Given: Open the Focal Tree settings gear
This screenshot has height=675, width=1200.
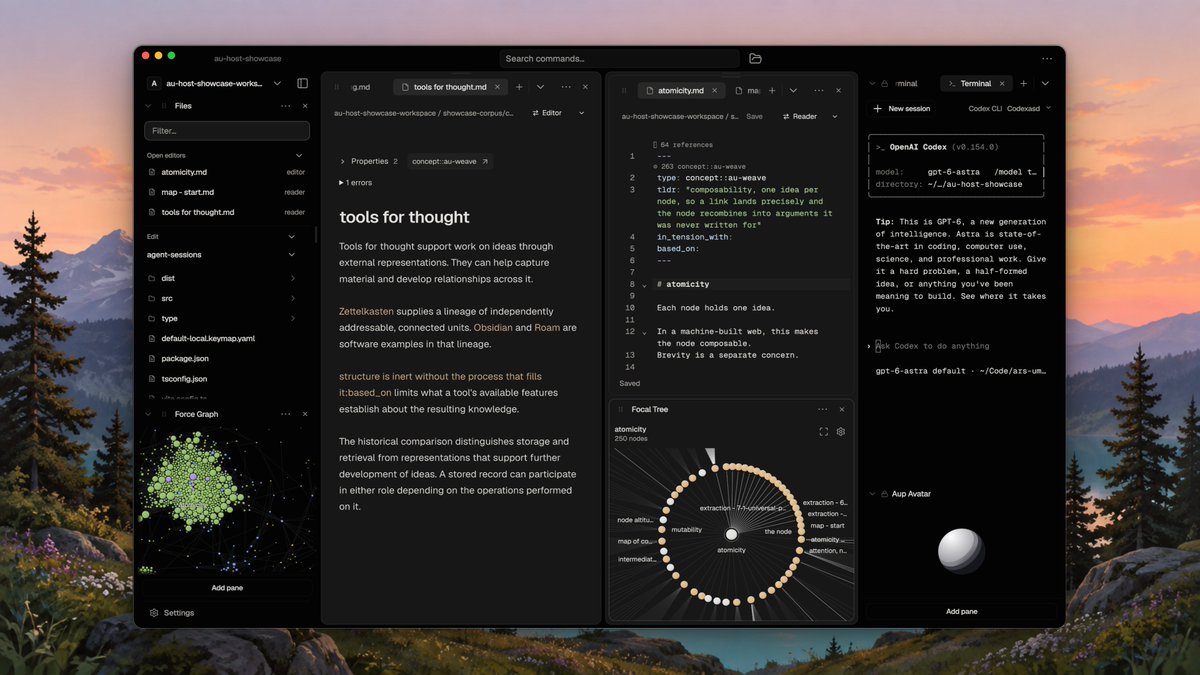Looking at the screenshot, I should (x=841, y=432).
